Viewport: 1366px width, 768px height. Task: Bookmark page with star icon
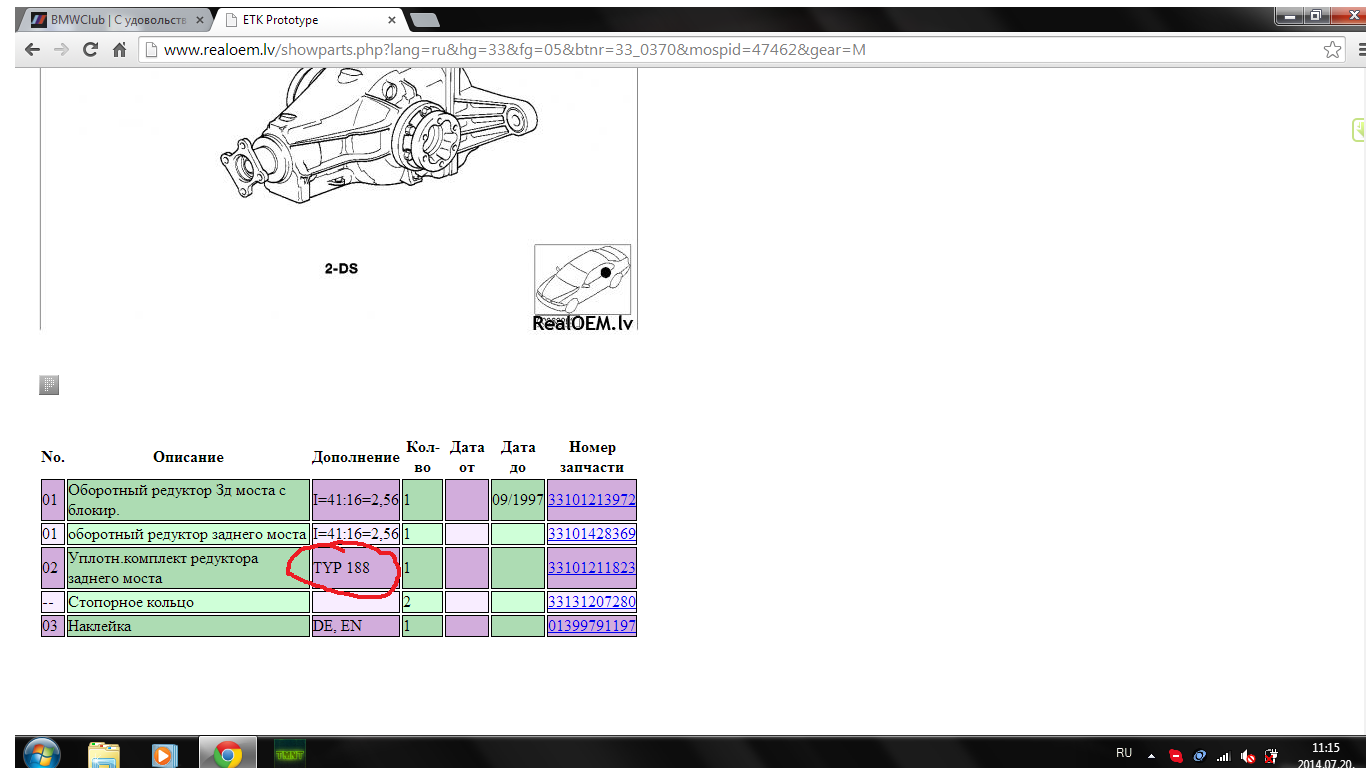pyautogui.click(x=1332, y=50)
